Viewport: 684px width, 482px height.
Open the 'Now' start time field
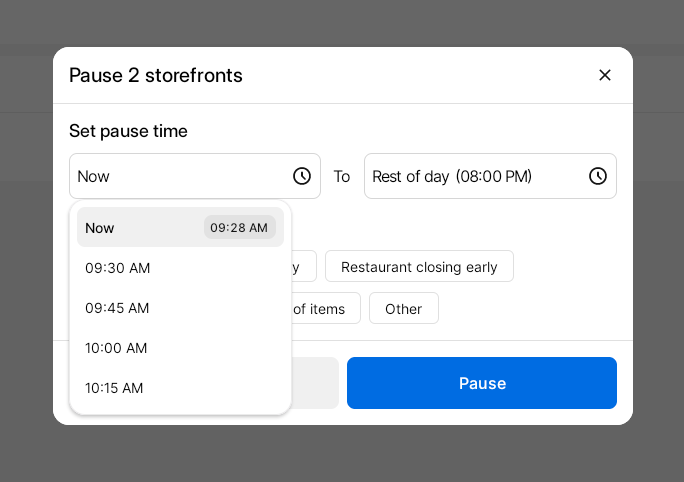180,176
